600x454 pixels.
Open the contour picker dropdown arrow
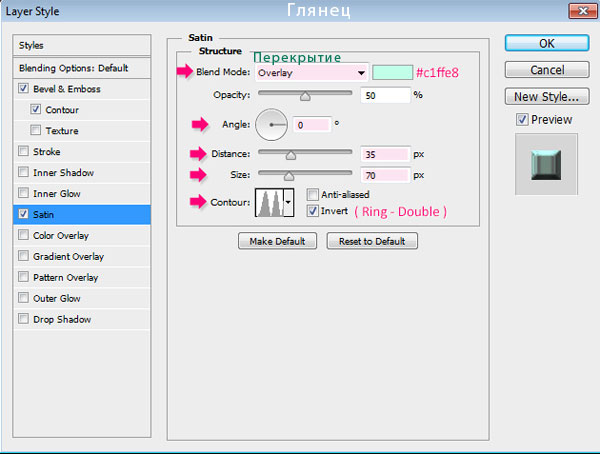click(x=289, y=202)
